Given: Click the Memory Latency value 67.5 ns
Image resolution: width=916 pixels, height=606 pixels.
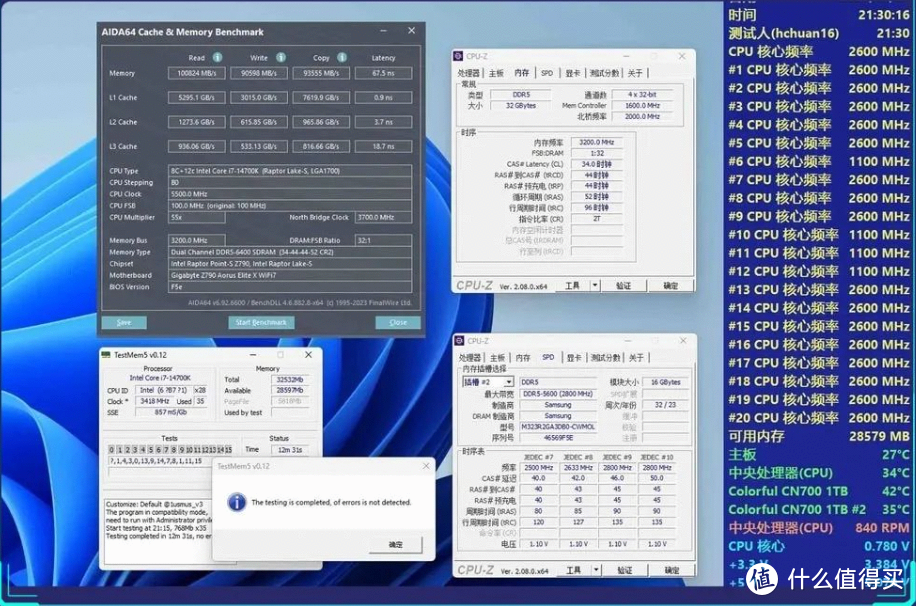Looking at the screenshot, I should tap(383, 73).
